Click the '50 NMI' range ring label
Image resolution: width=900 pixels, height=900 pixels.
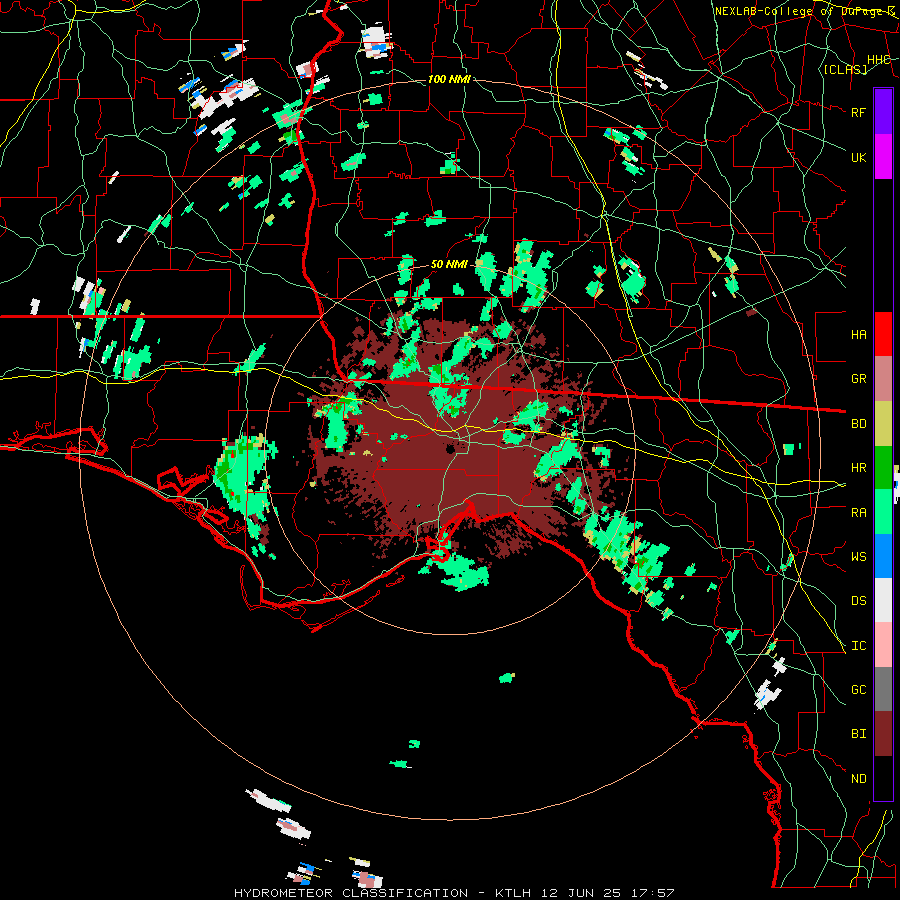coord(449,265)
